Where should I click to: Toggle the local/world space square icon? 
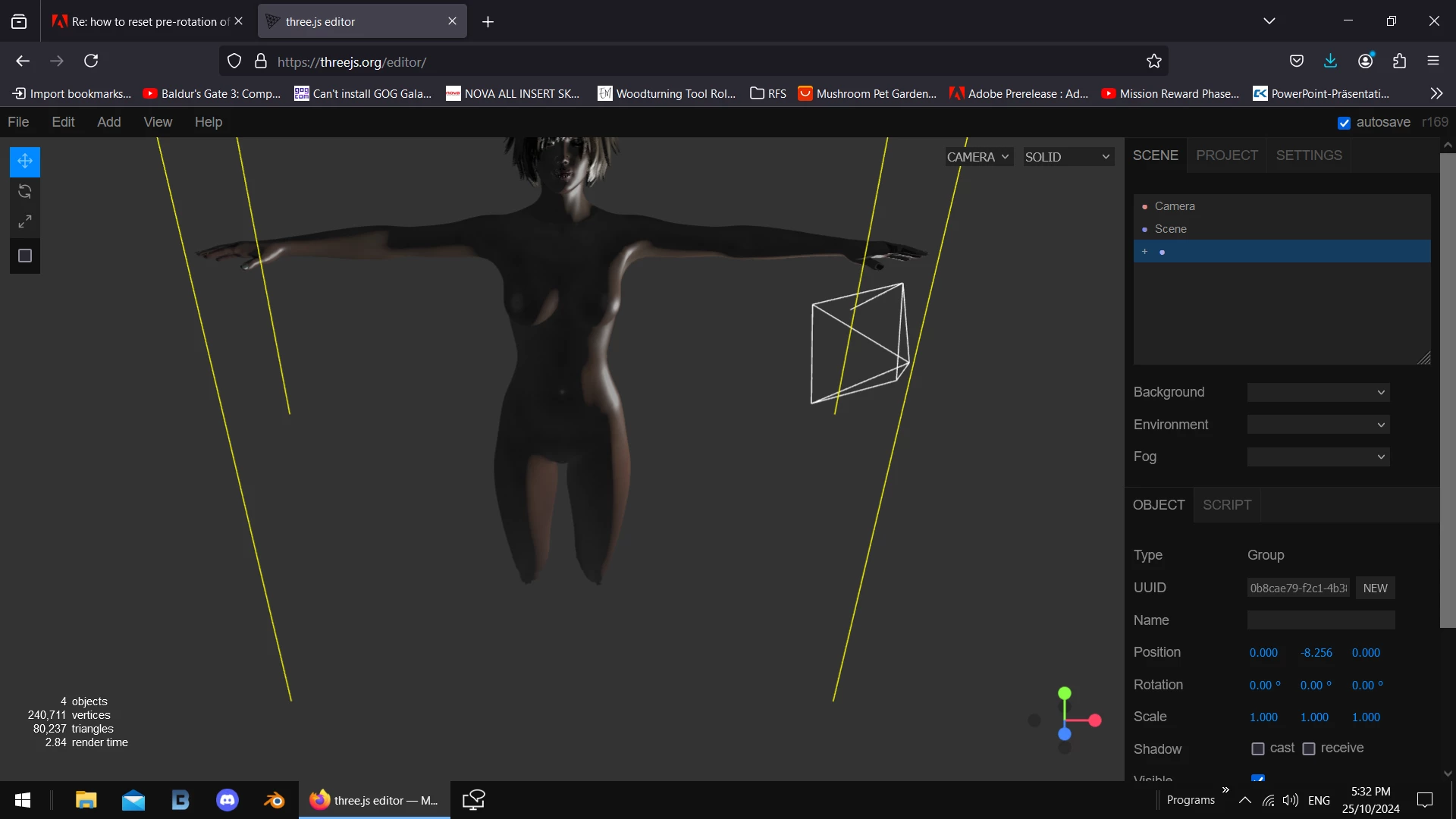24,256
